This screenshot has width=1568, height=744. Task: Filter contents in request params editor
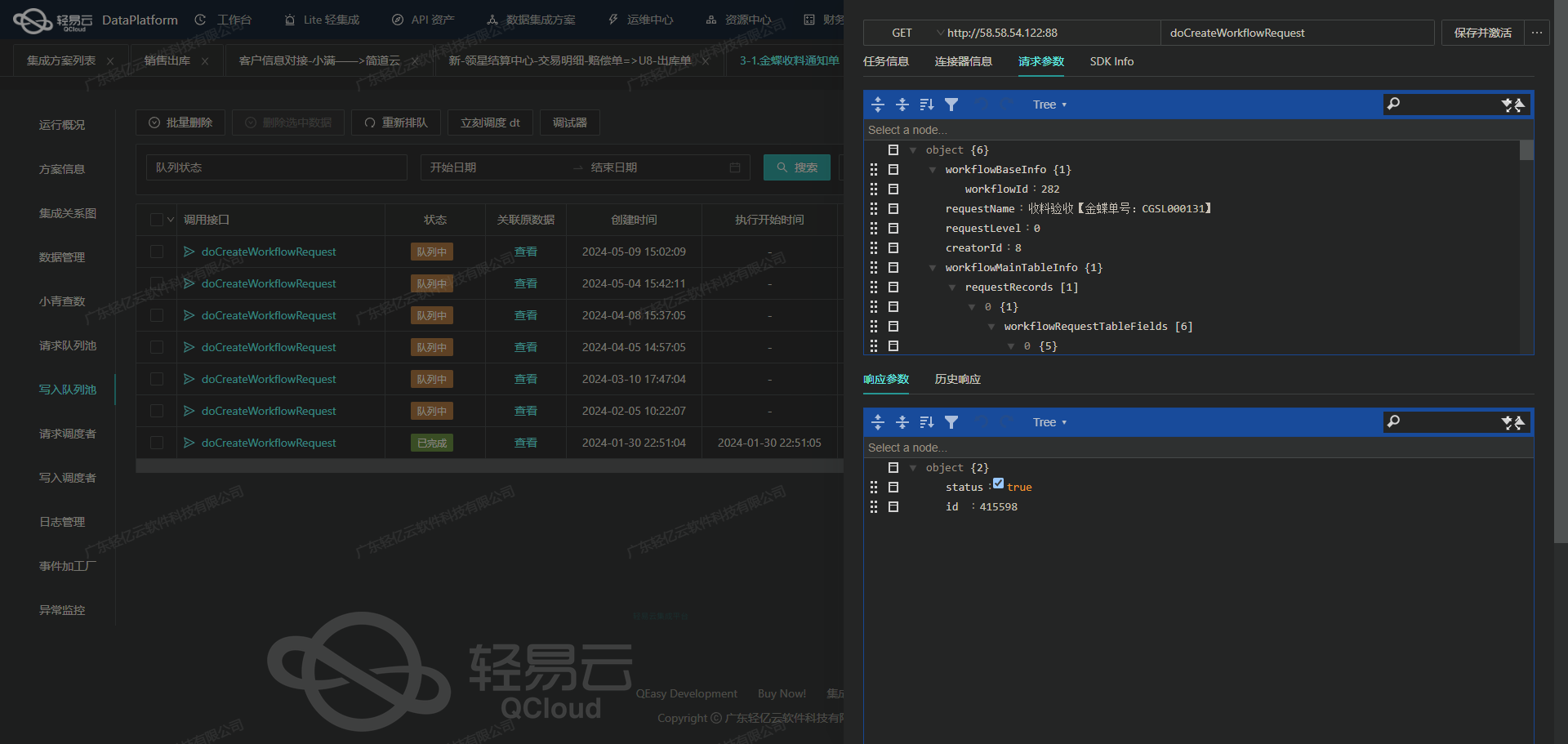tap(951, 105)
